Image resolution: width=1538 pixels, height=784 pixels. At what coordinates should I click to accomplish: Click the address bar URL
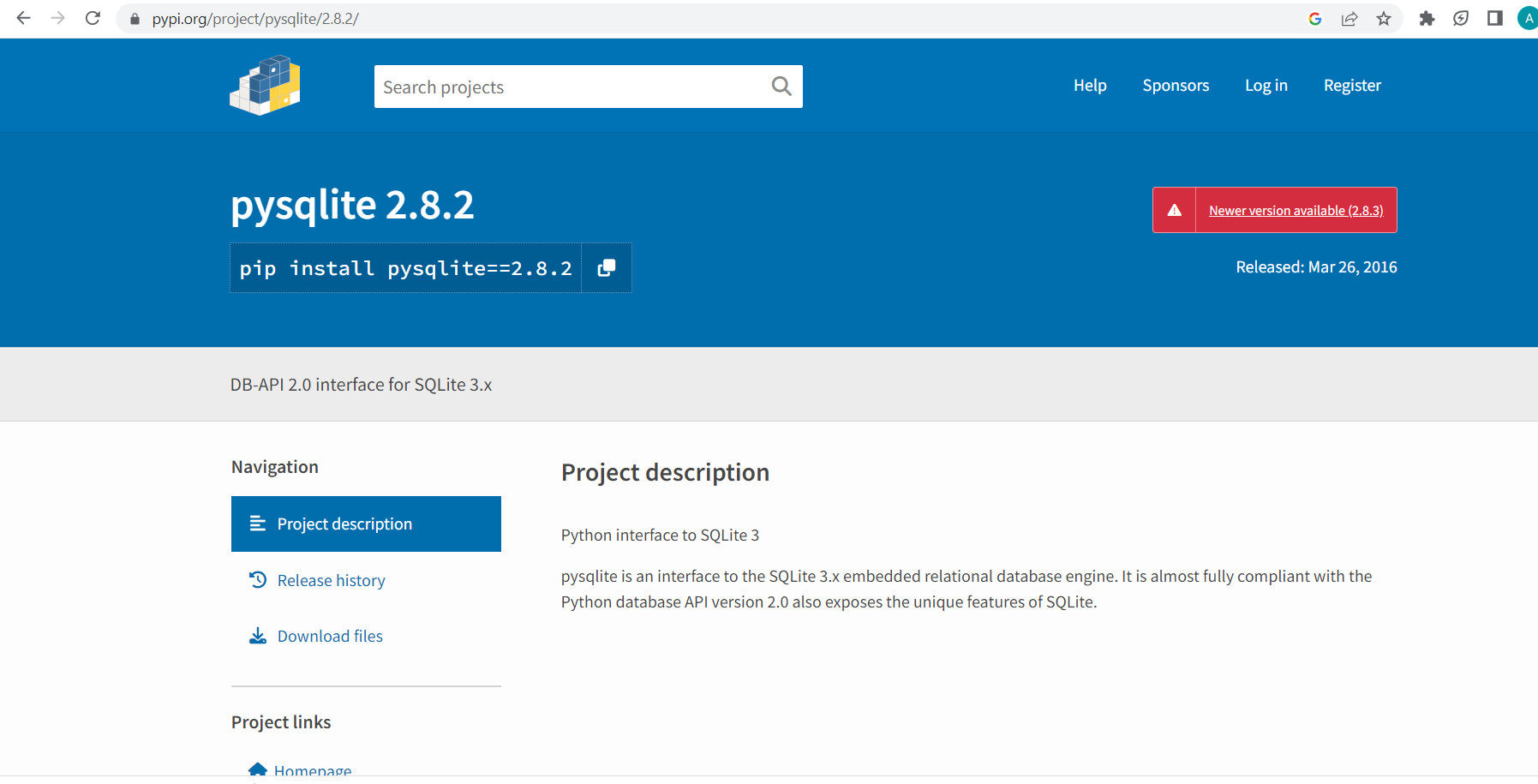(255, 19)
